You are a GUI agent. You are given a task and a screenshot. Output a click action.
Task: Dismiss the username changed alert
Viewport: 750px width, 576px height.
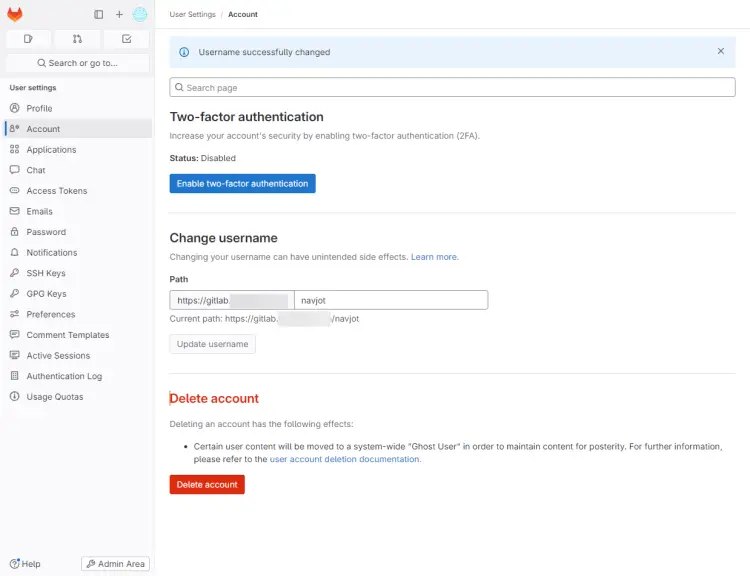click(721, 51)
